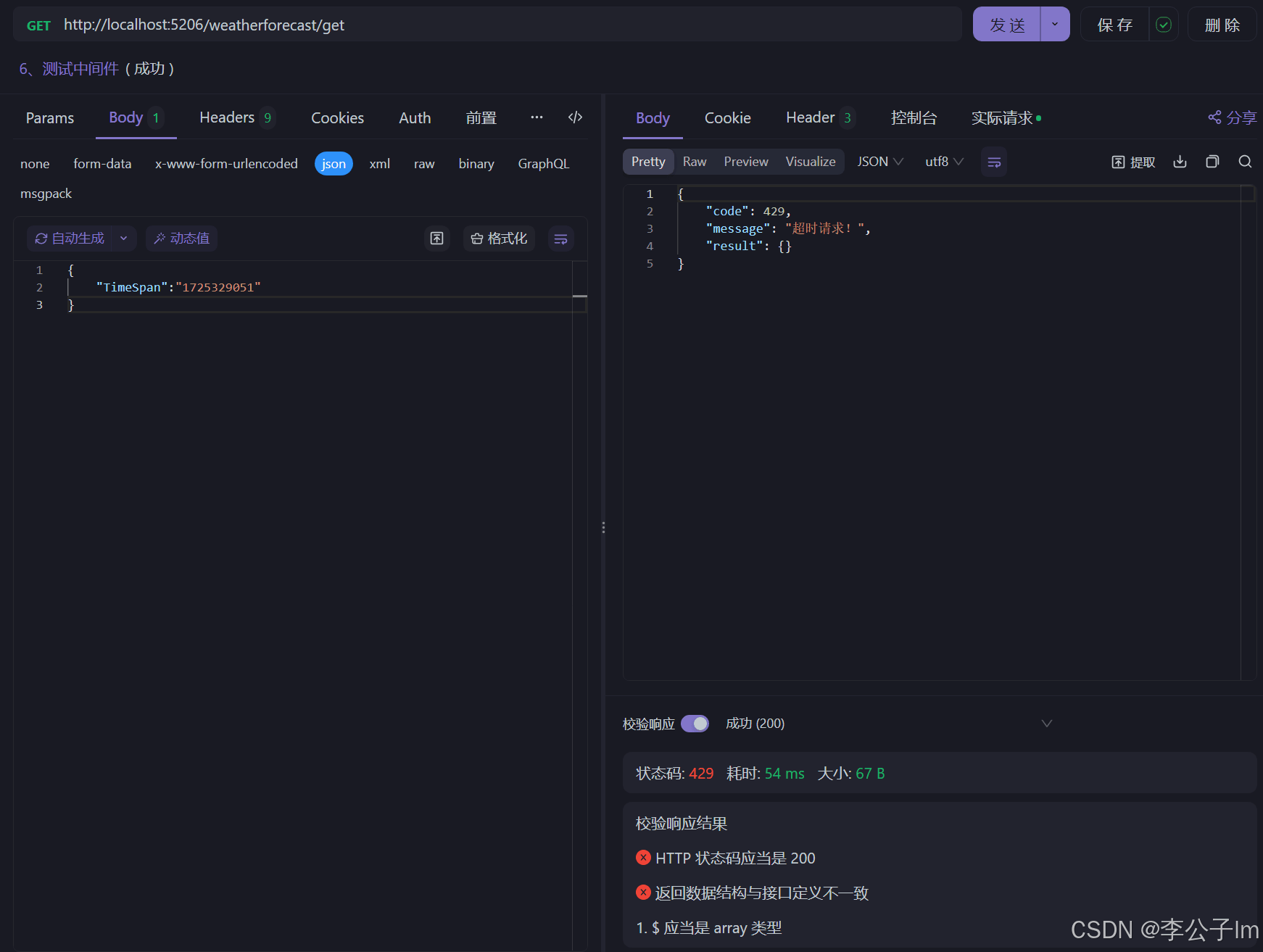
Task: Select the form-data body type
Action: (x=102, y=164)
